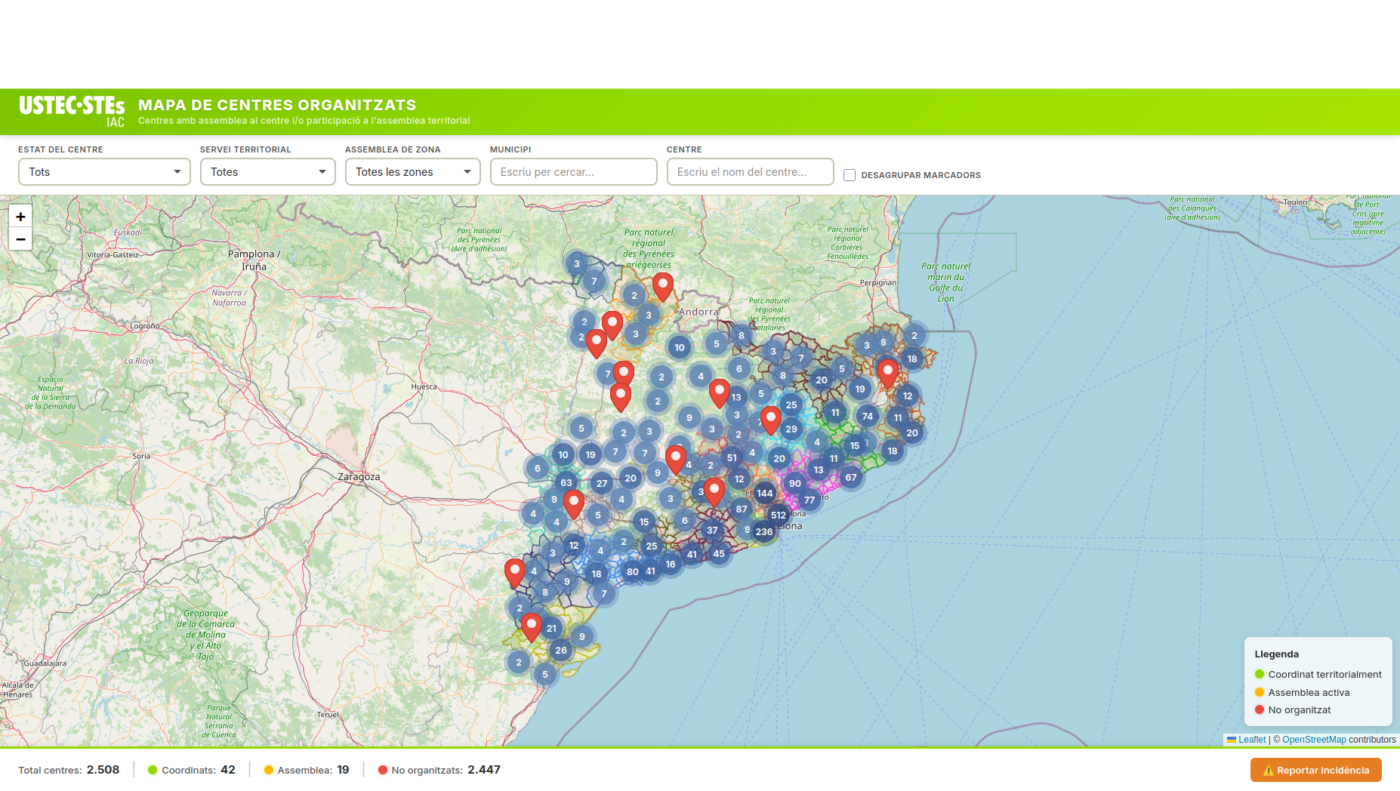Open the cluster marker labeled 80
The image size is (1400, 791).
[632, 572]
